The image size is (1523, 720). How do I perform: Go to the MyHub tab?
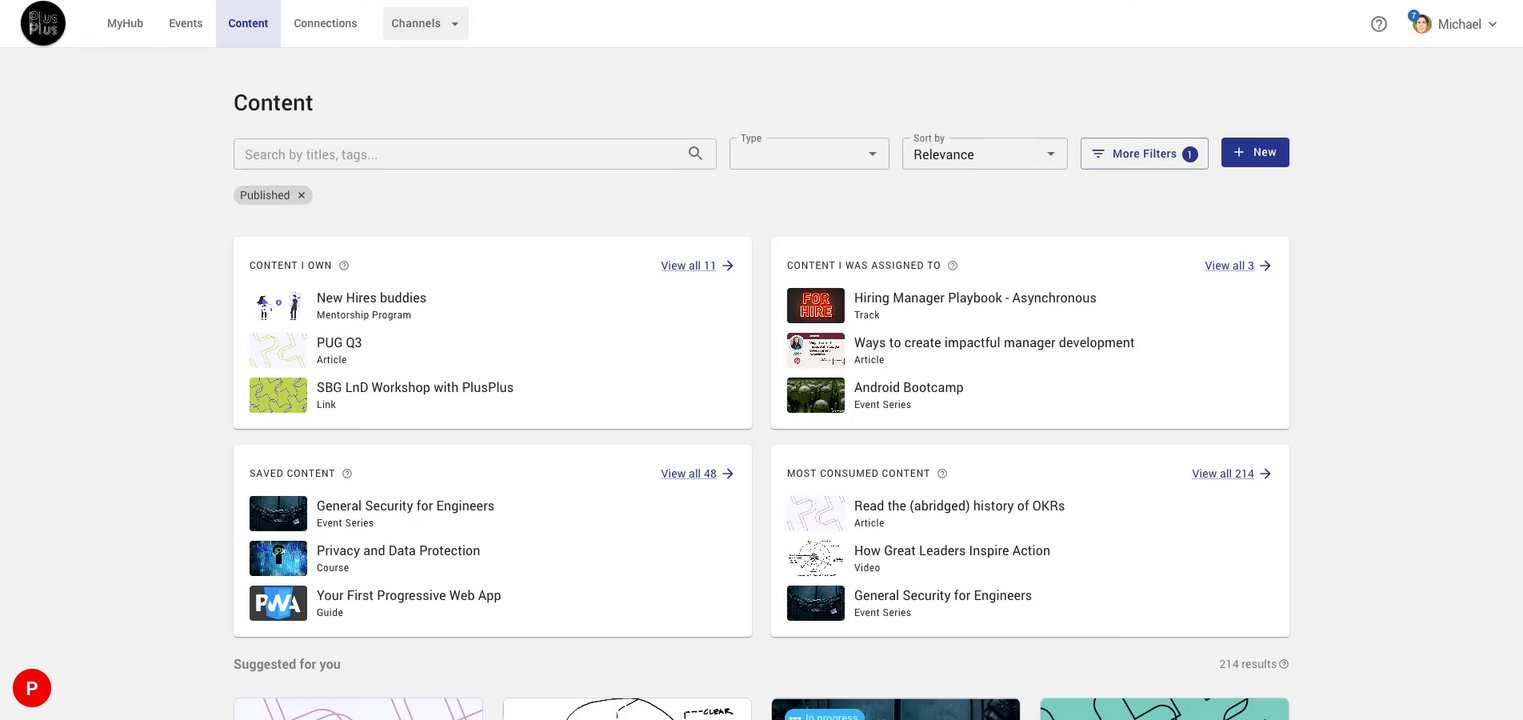click(125, 24)
